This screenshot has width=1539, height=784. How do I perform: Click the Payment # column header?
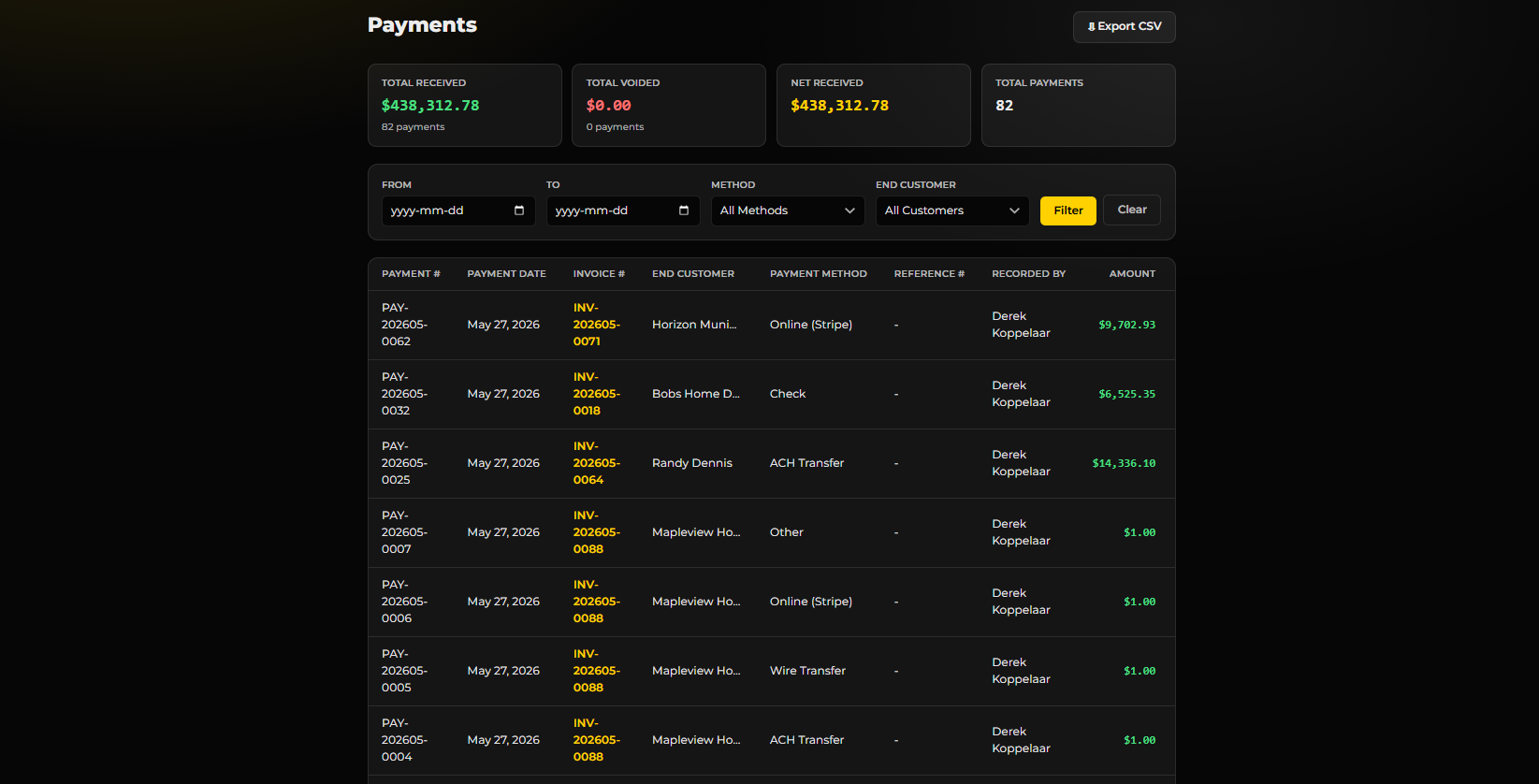tap(411, 274)
